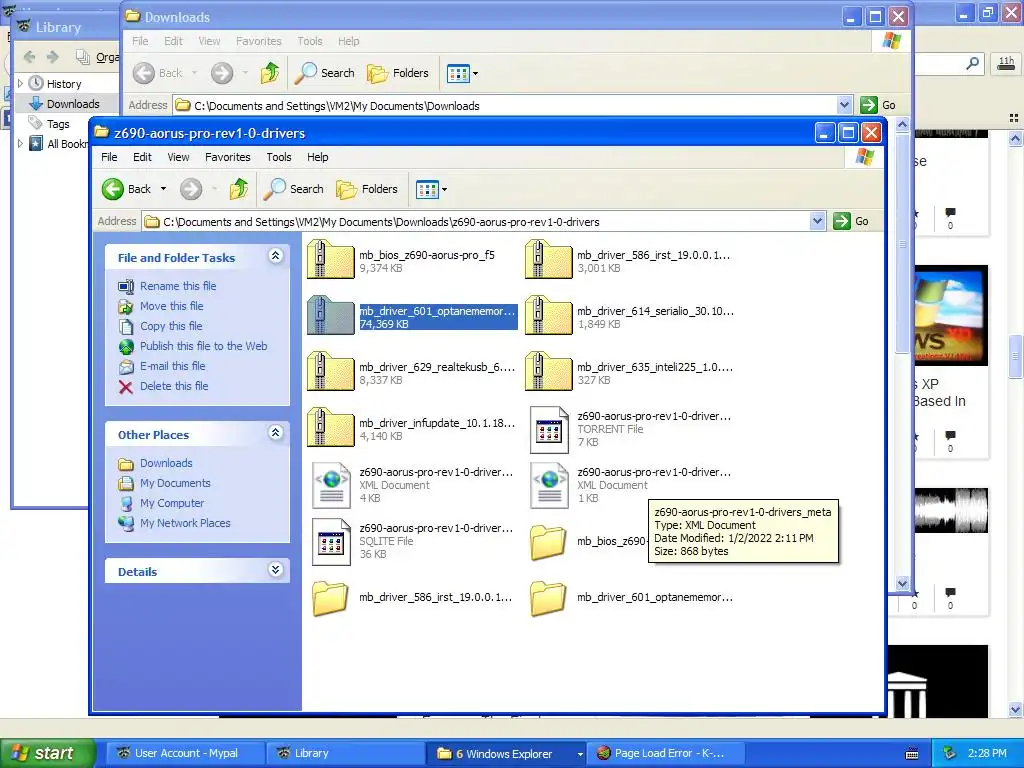Click Go button in Downloads window

878,105
